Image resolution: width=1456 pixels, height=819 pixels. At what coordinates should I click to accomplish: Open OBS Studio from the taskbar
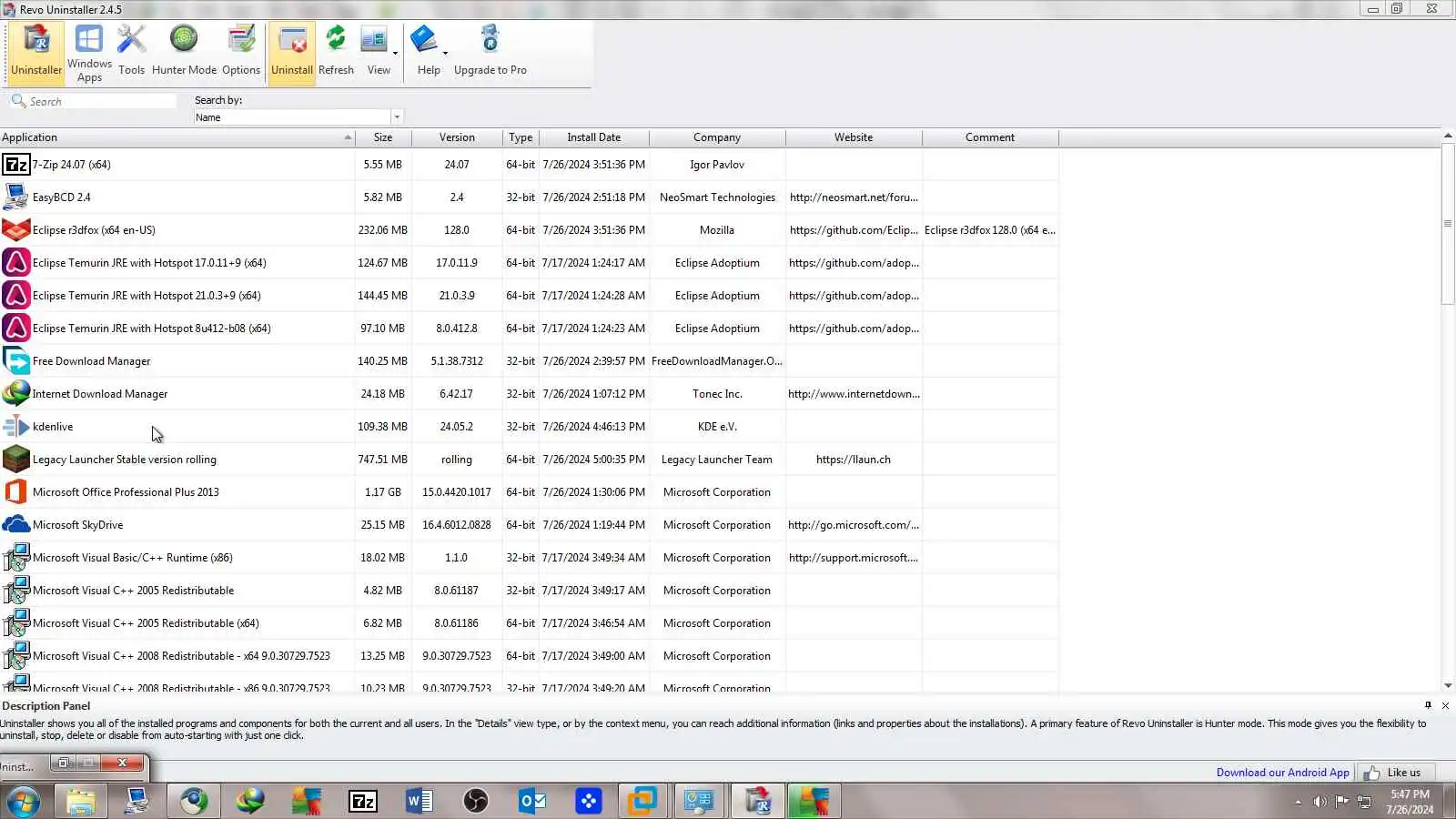coord(476,802)
